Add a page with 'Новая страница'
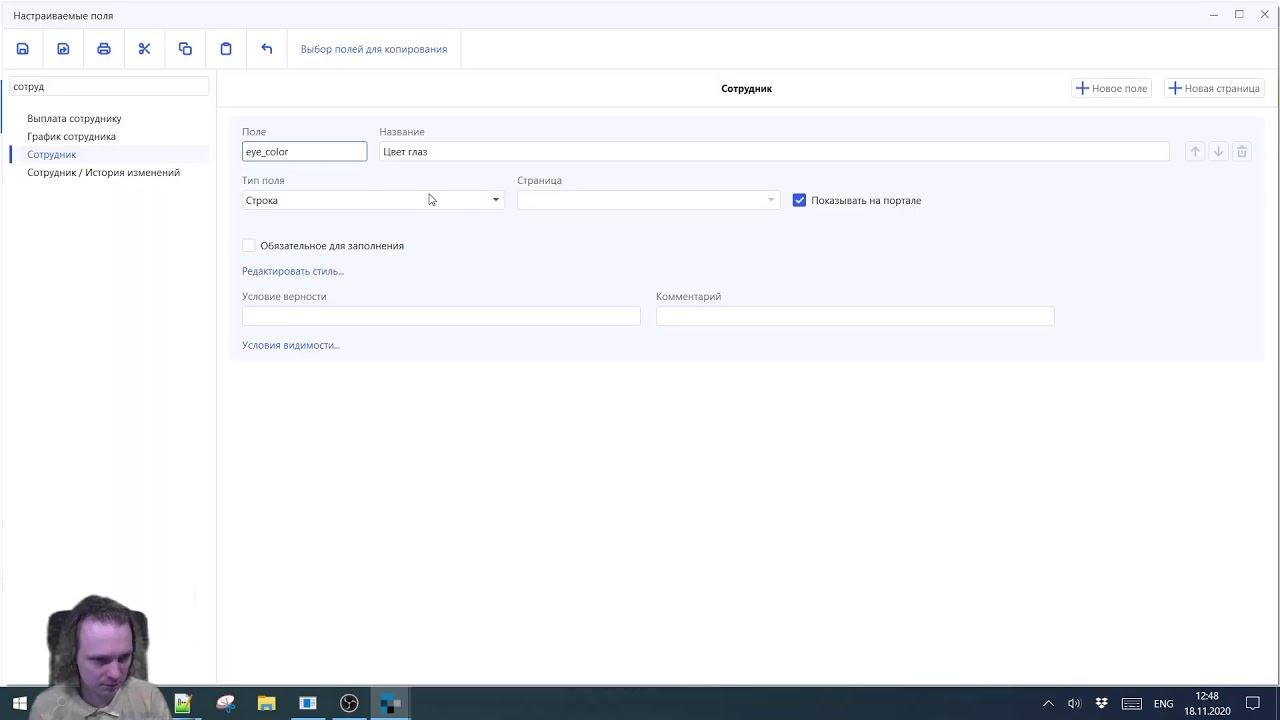Viewport: 1280px width, 720px height. click(x=1214, y=88)
